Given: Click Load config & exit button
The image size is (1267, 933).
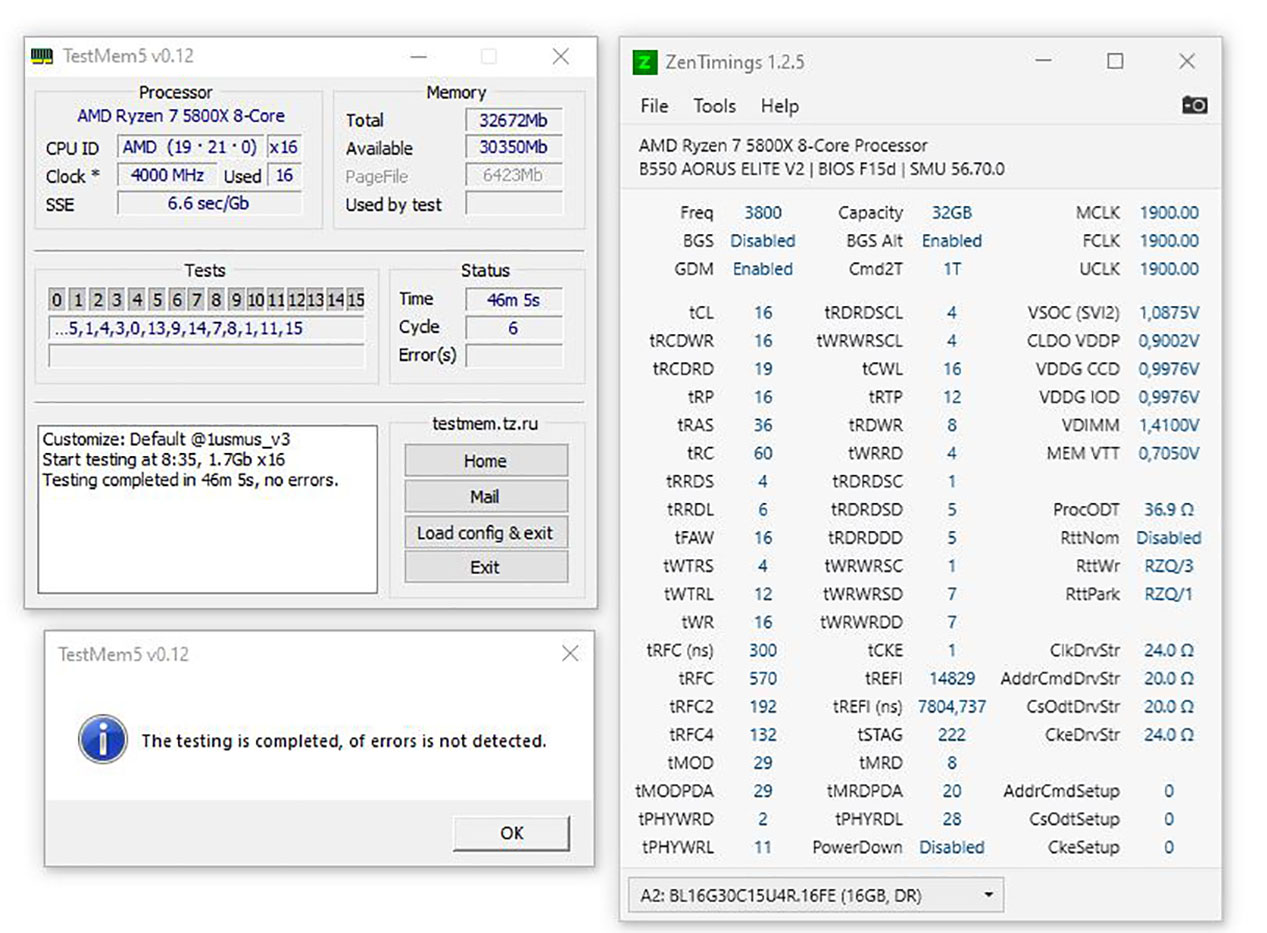Looking at the screenshot, I should (x=485, y=533).
